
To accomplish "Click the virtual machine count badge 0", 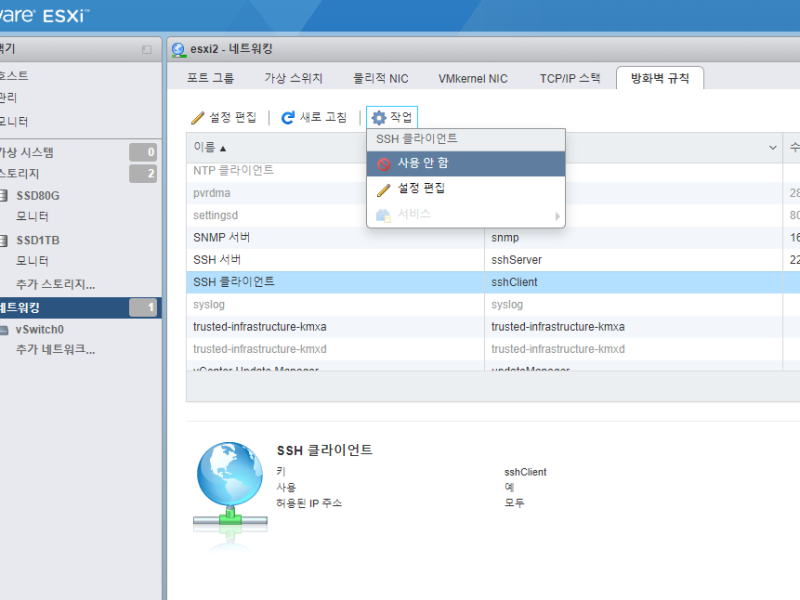I will click(x=143, y=152).
